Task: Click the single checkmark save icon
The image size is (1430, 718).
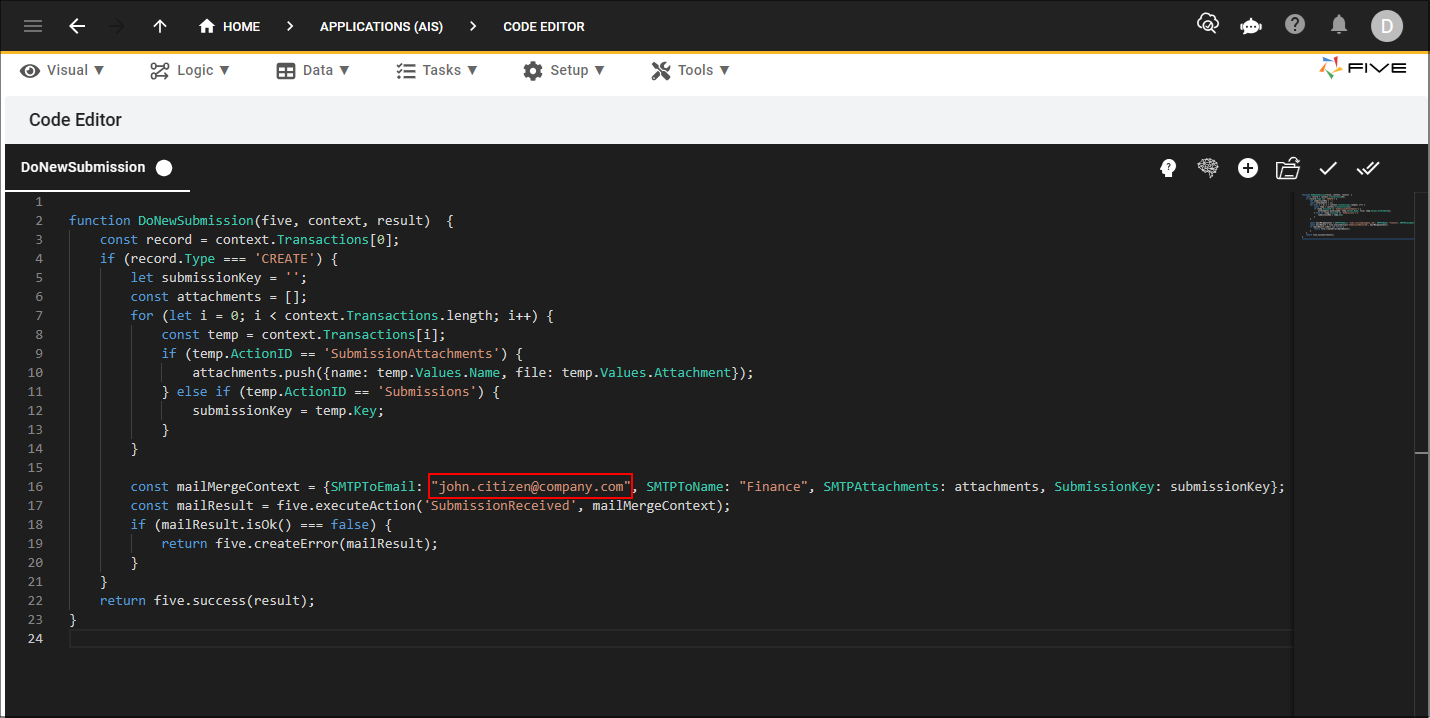Action: tap(1328, 168)
